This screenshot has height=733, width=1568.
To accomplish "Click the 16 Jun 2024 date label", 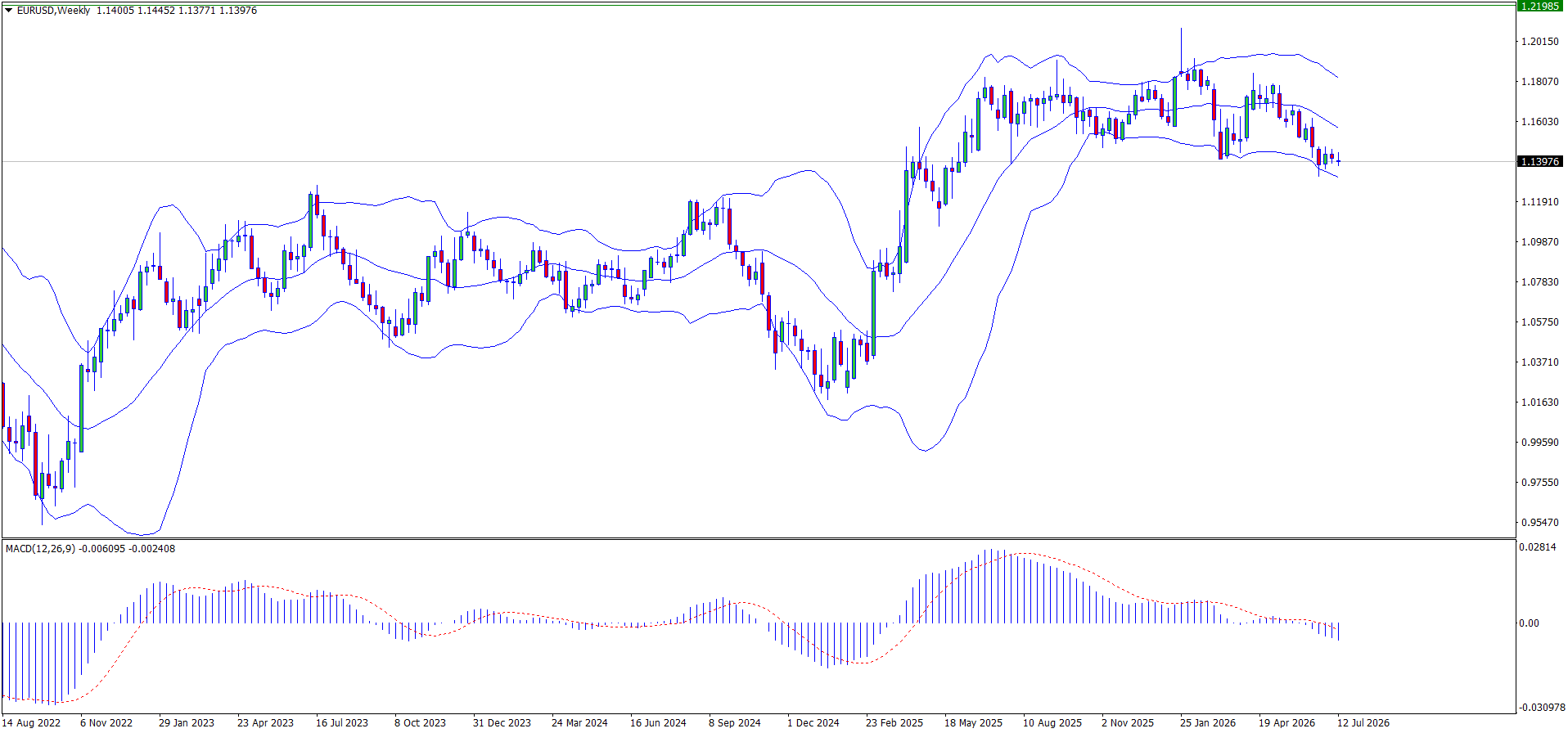I will click(x=658, y=723).
